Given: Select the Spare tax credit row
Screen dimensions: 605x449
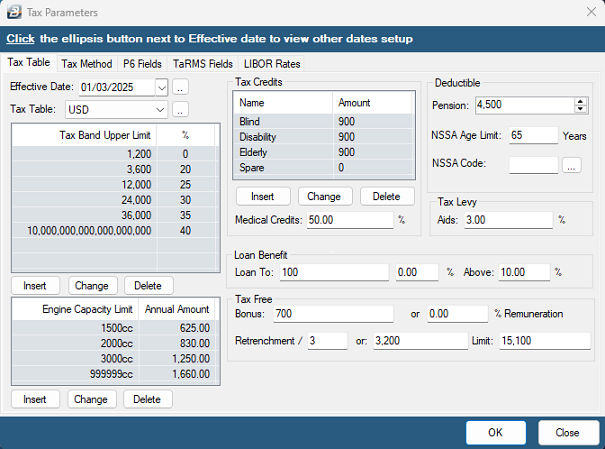Looking at the screenshot, I should 323,167.
